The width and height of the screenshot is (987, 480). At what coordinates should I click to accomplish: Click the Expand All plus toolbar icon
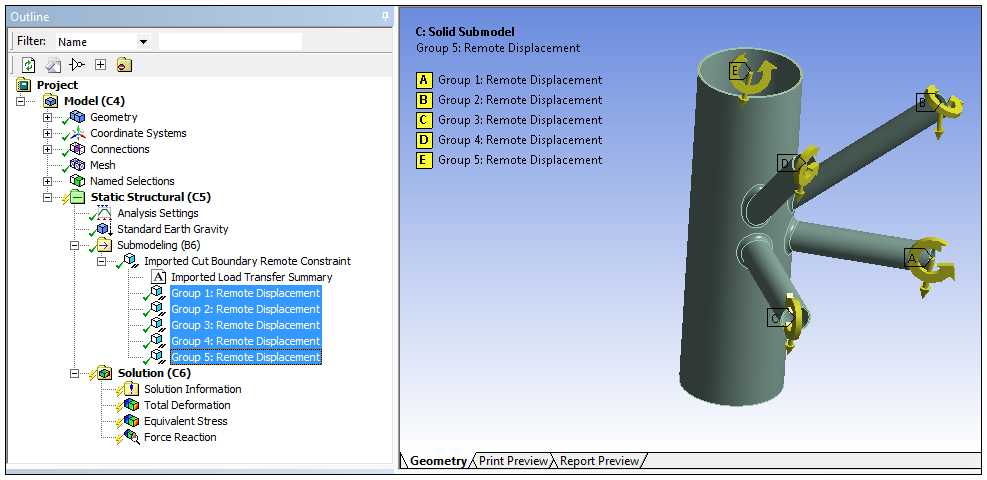[x=100, y=66]
